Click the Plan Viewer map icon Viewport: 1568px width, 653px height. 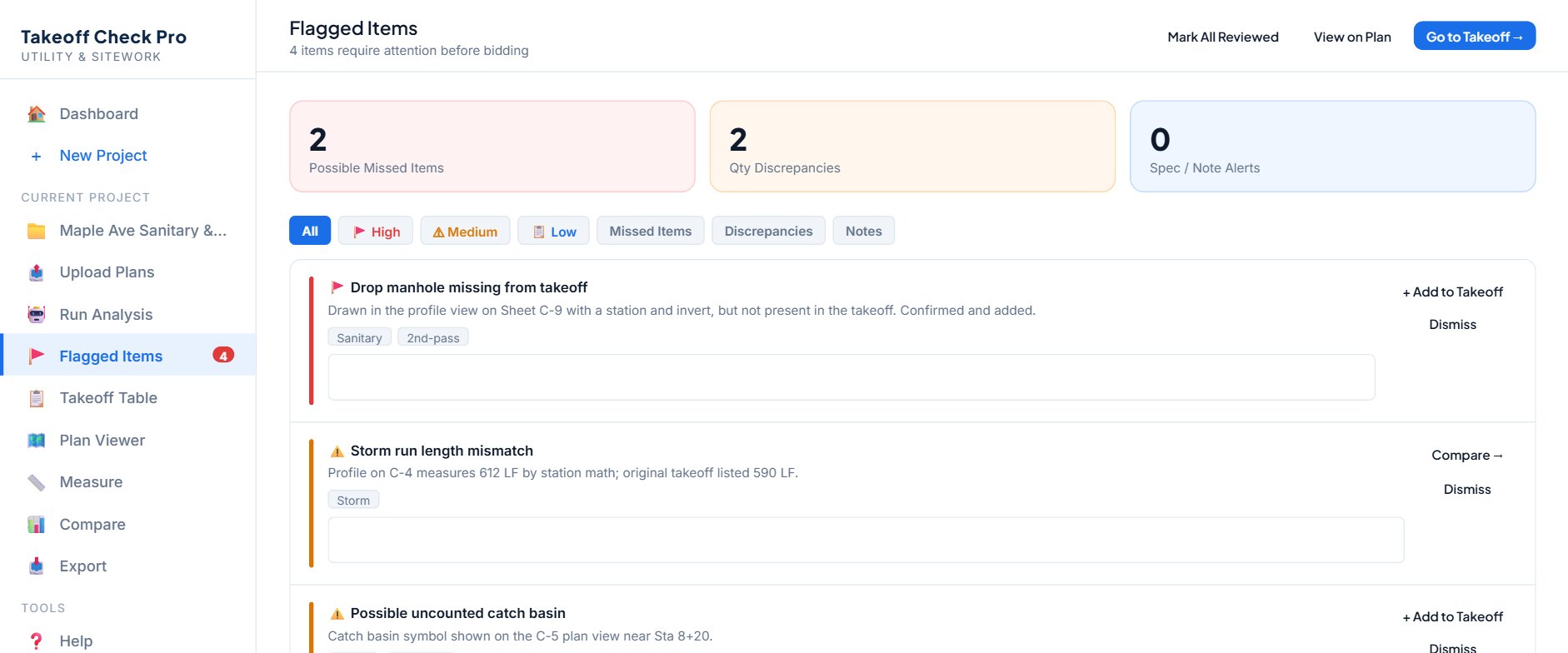coord(36,441)
